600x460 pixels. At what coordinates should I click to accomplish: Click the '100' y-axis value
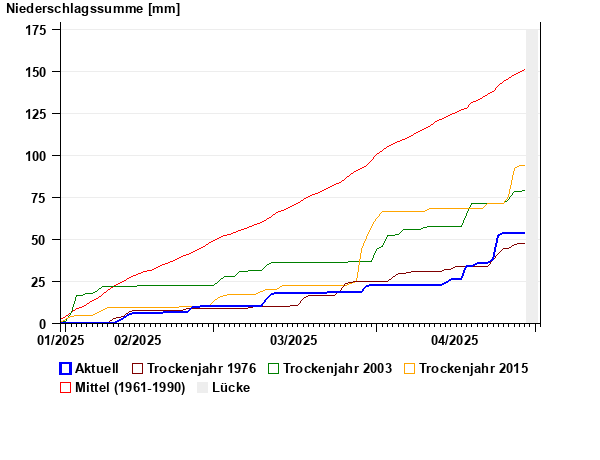(x=36, y=156)
